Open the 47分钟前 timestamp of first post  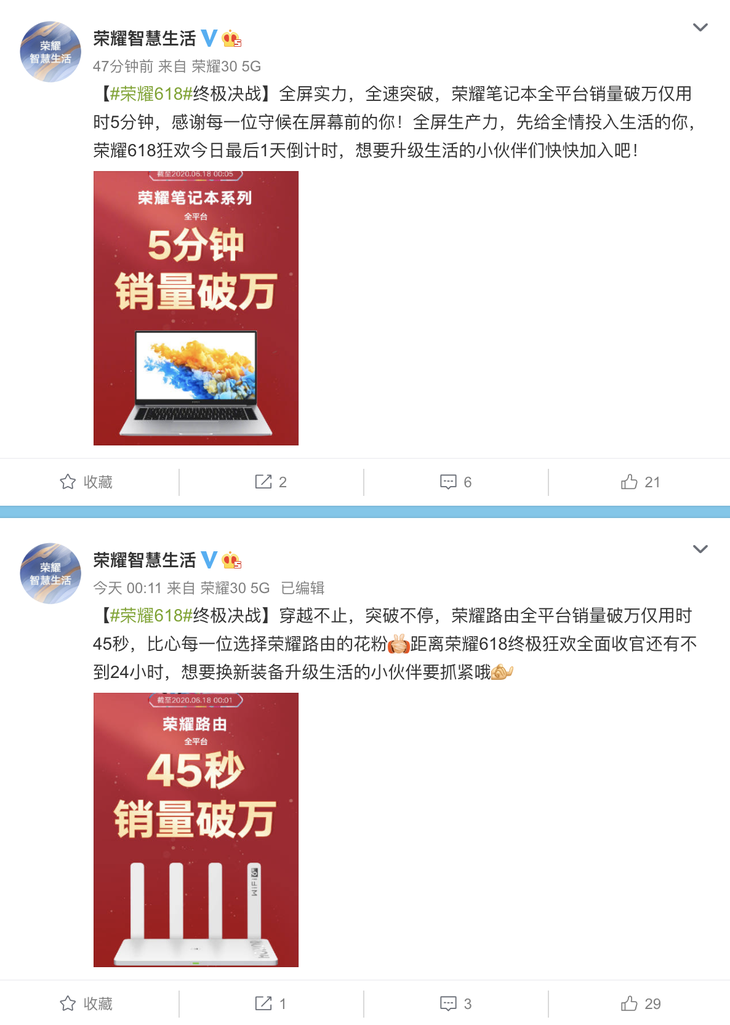123,66
